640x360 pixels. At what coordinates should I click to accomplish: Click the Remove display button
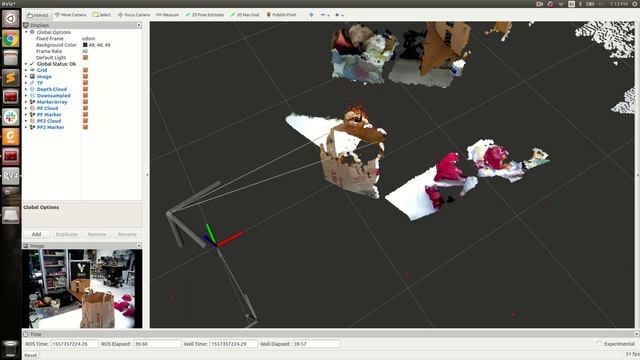point(97,234)
